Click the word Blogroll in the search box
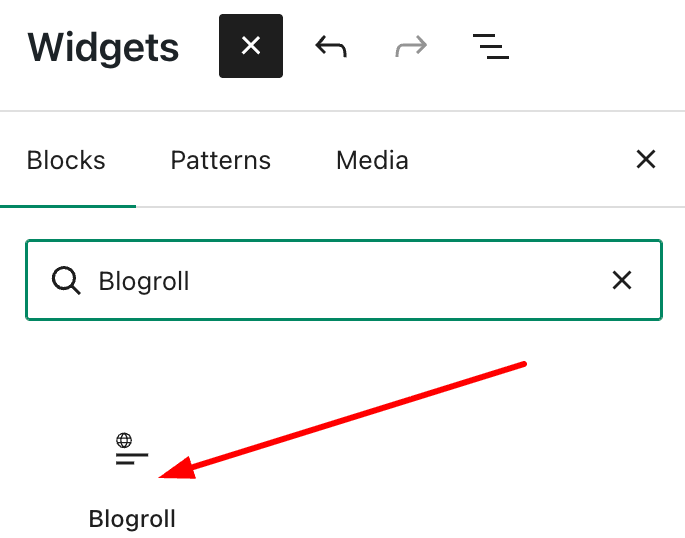This screenshot has height=538, width=685. (144, 281)
